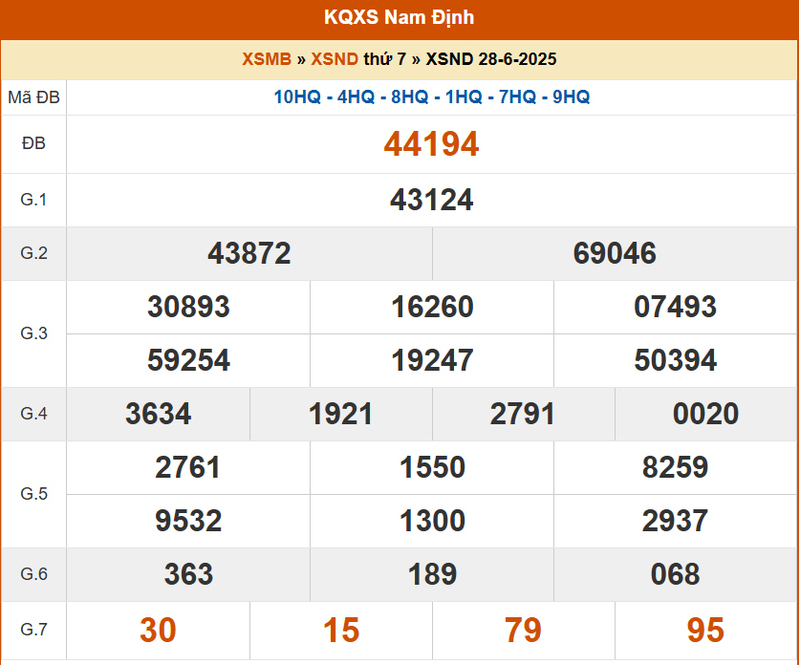Click the G.1 number 43124

point(432,200)
